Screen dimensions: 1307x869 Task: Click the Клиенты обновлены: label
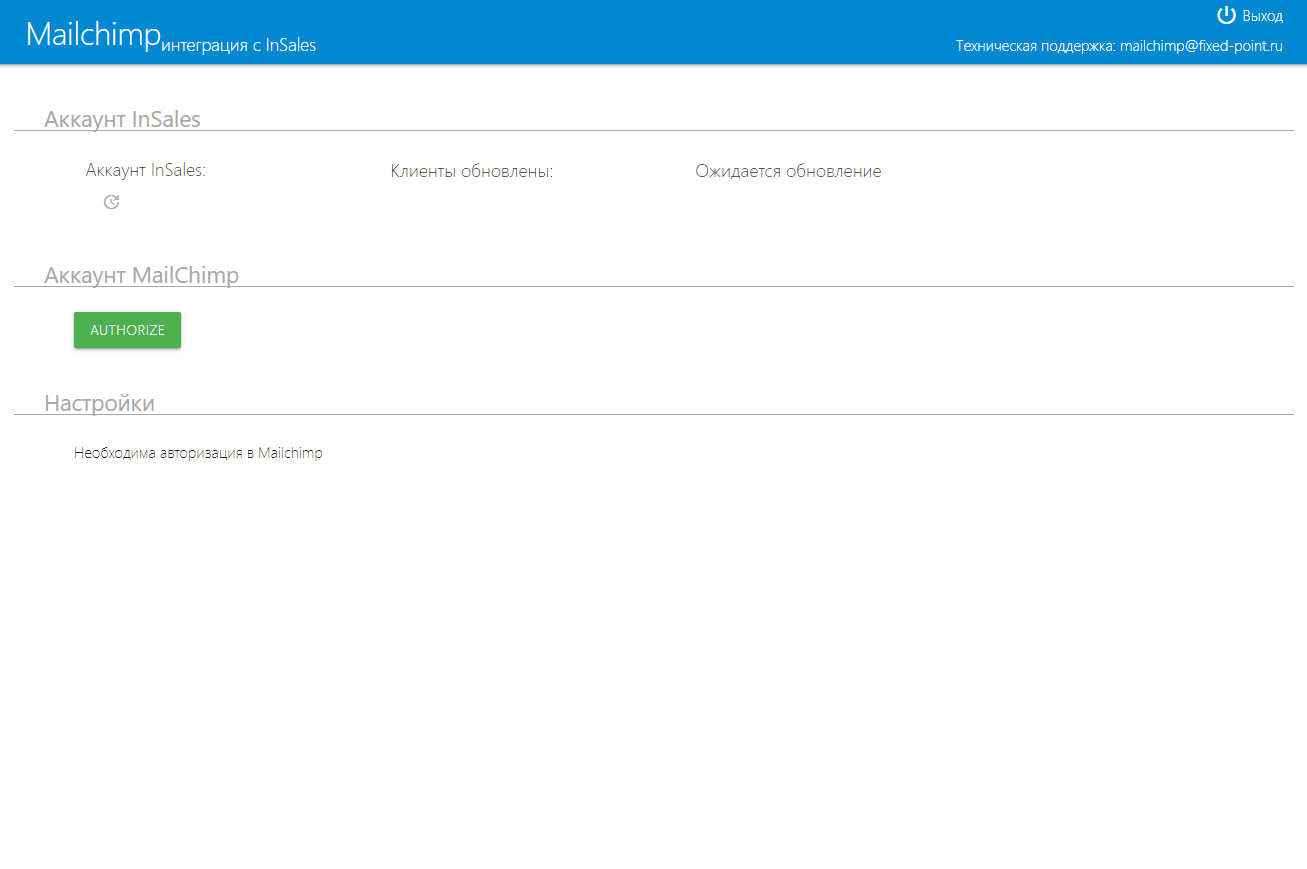point(472,171)
